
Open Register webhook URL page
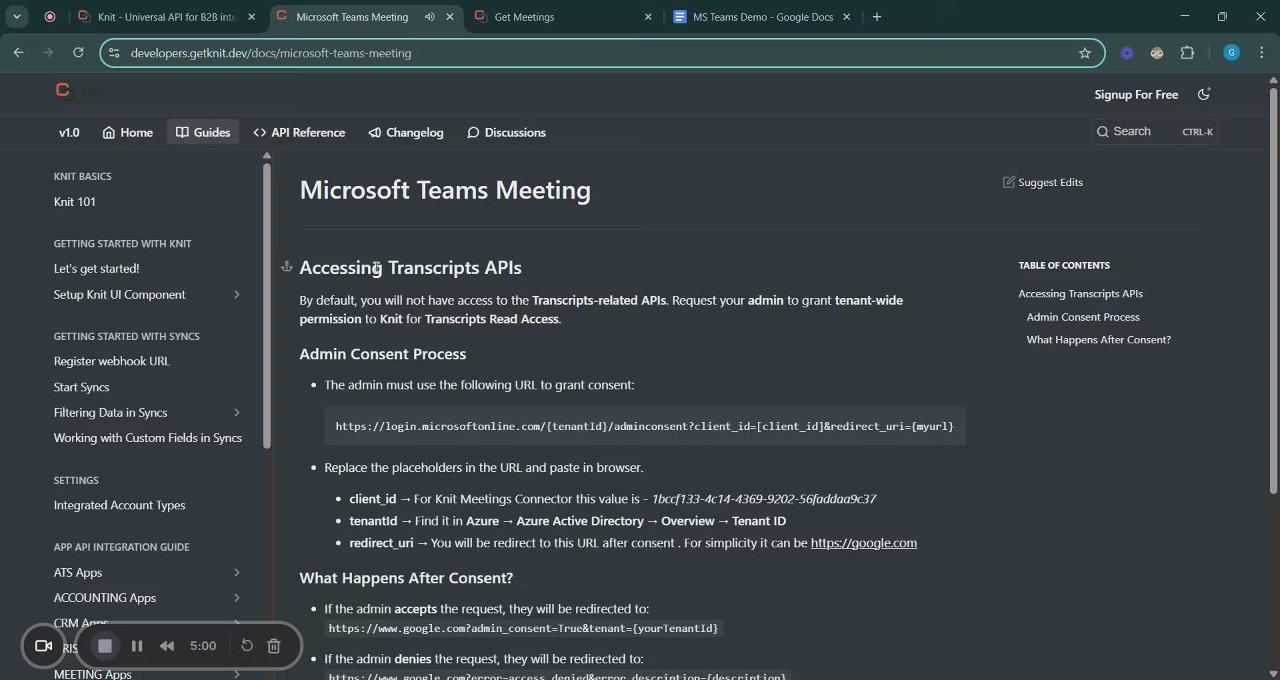[112, 361]
